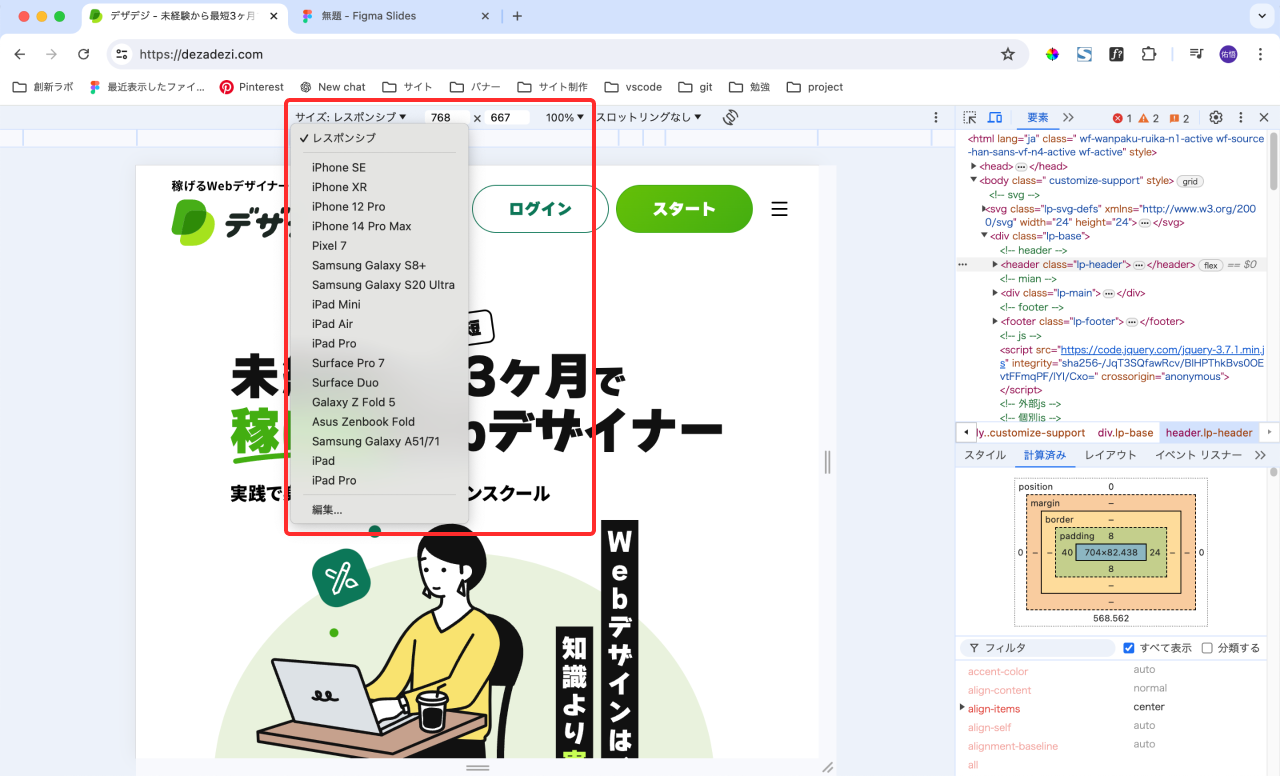Click the grid badge on body
Viewport: 1280px width, 776px height.
pyautogui.click(x=1190, y=181)
